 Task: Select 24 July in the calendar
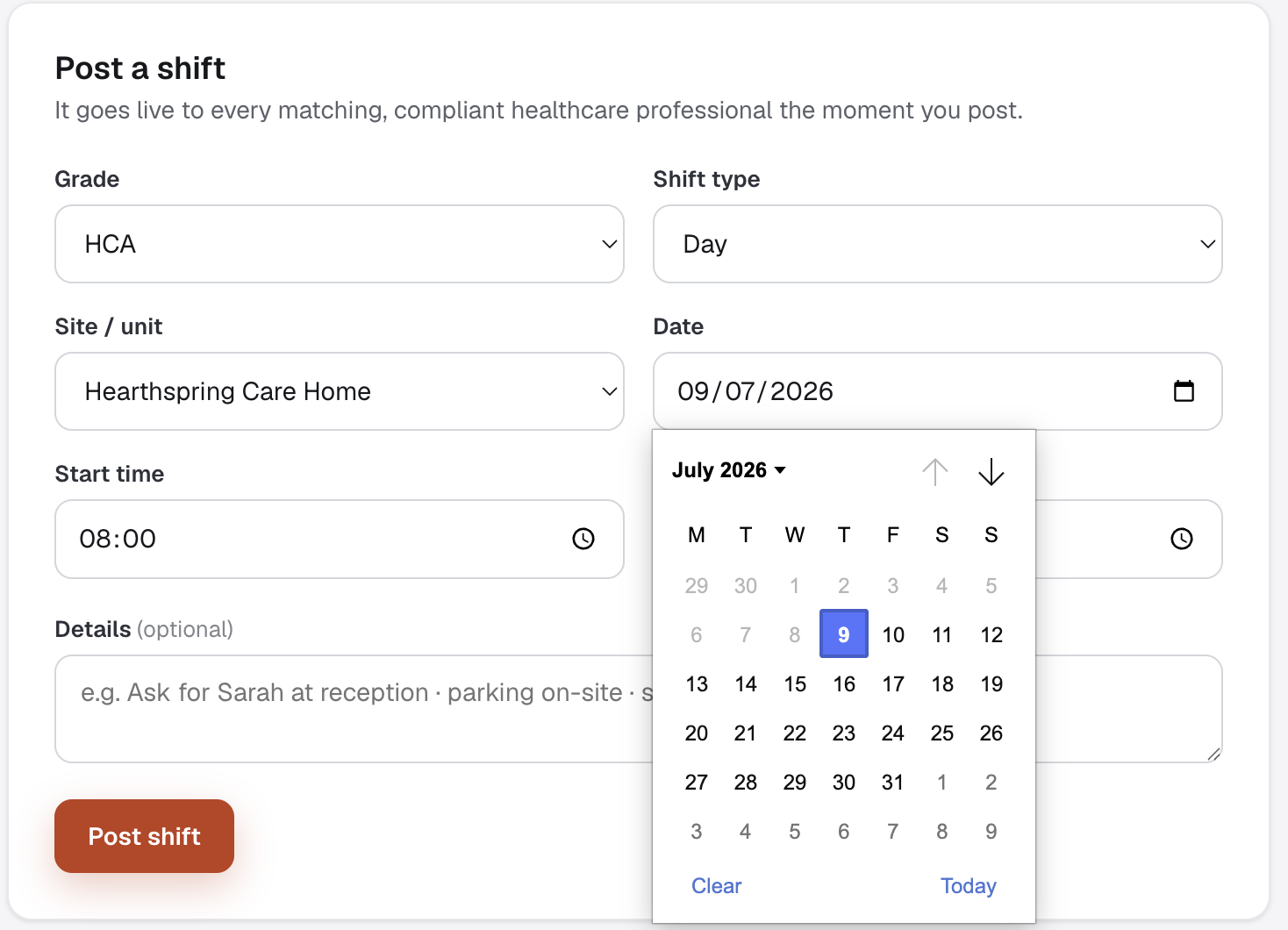(x=893, y=733)
